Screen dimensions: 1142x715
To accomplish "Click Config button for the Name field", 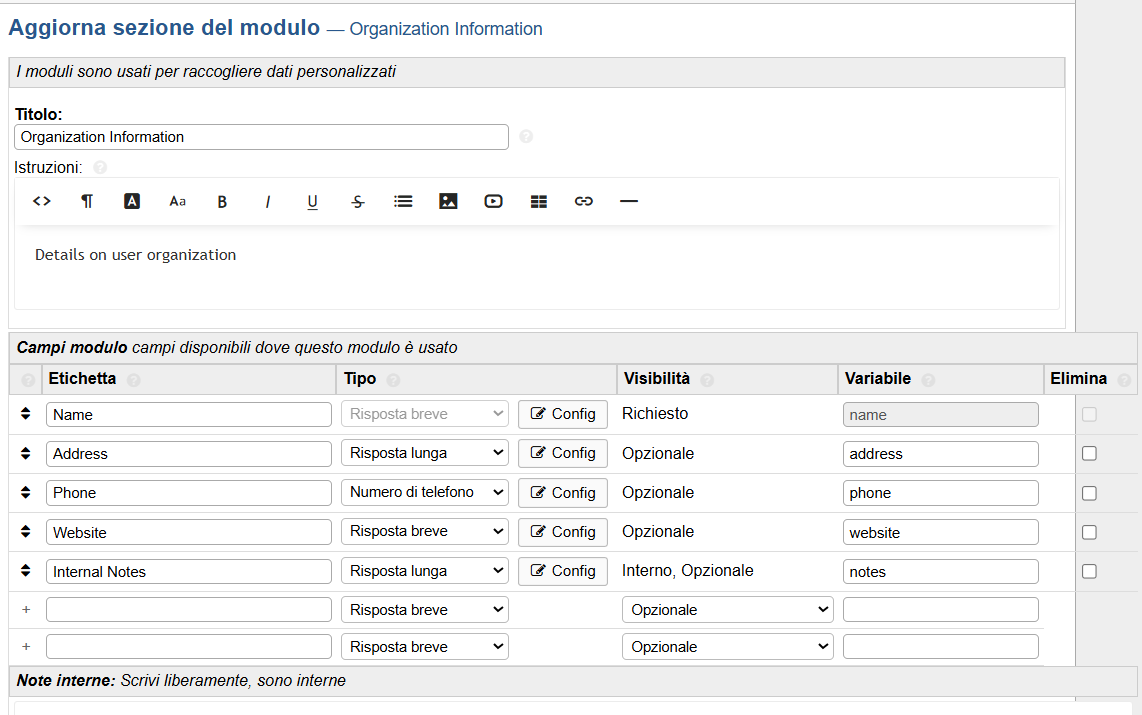I will point(562,414).
